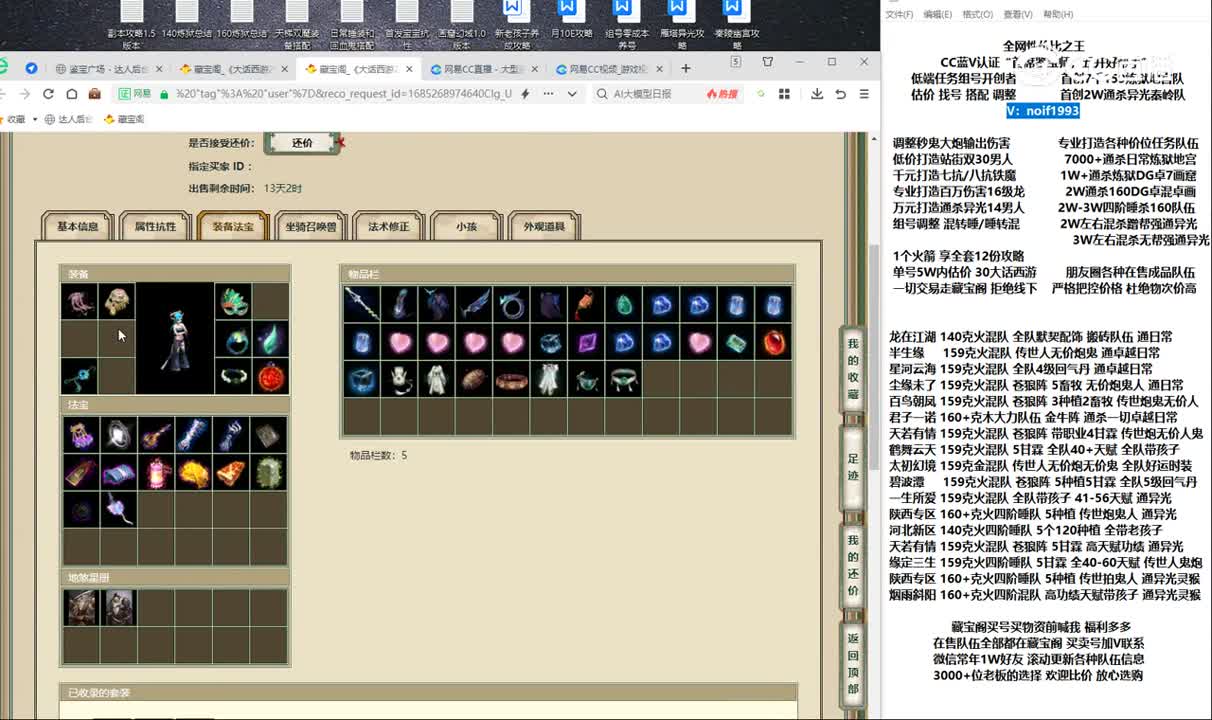Select the brown oval shield inventory item

point(474,380)
